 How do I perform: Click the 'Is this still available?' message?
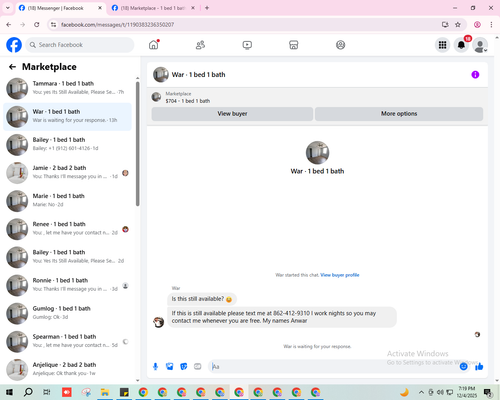pyautogui.click(x=202, y=299)
